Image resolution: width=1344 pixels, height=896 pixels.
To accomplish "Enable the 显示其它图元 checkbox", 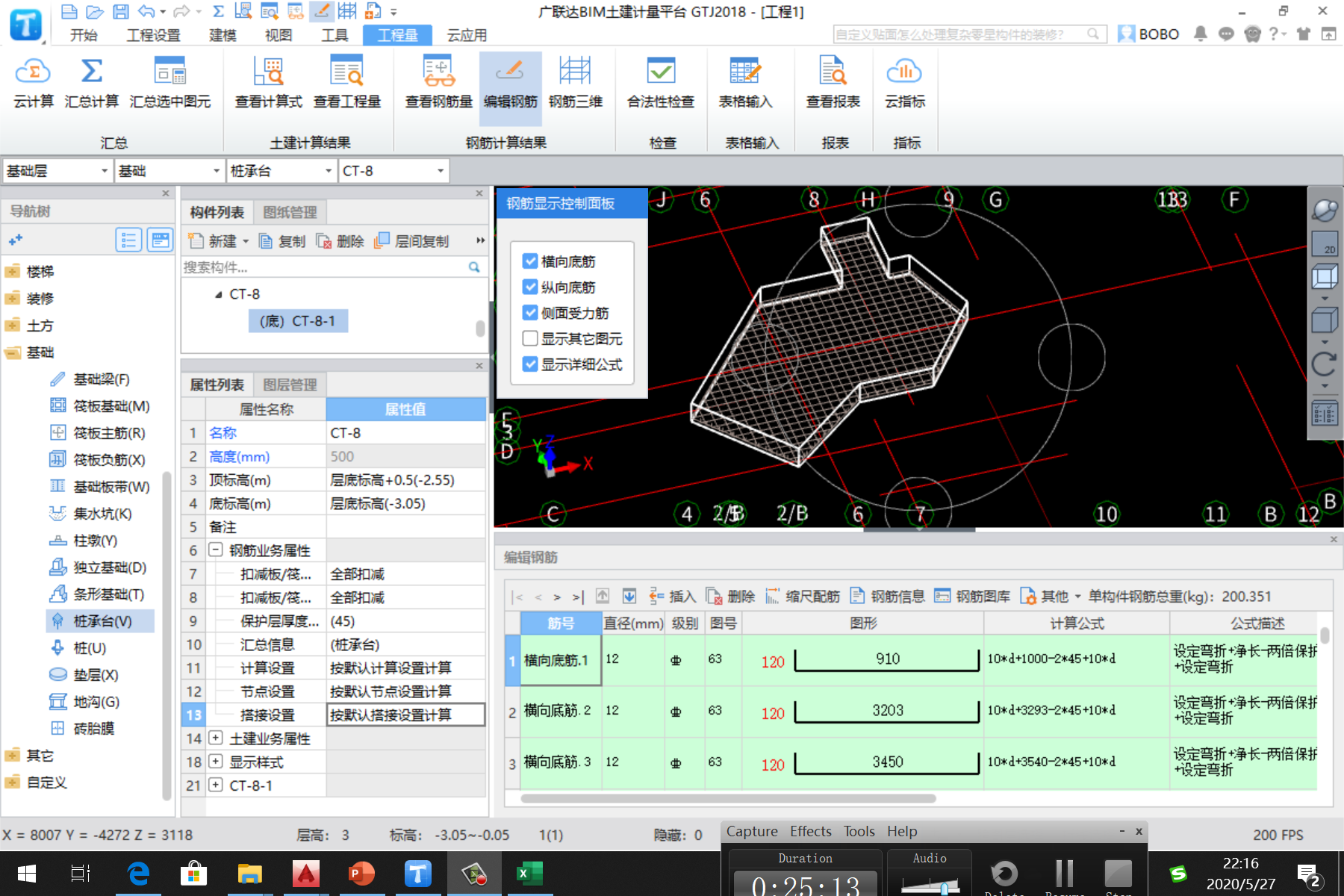I will [530, 339].
